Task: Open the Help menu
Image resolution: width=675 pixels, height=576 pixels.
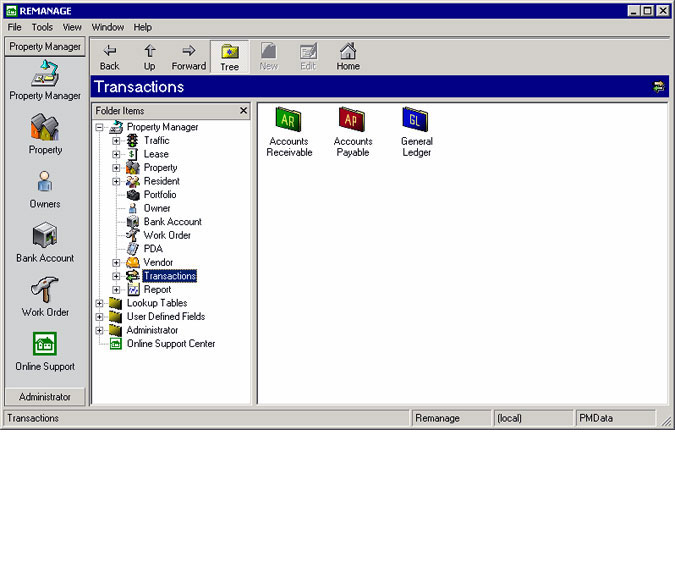Action: click(142, 27)
